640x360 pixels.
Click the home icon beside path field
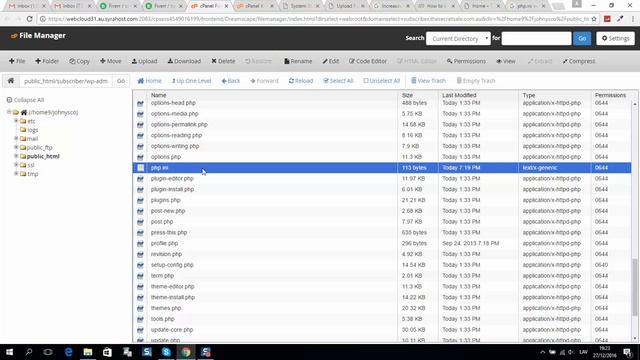point(11,81)
